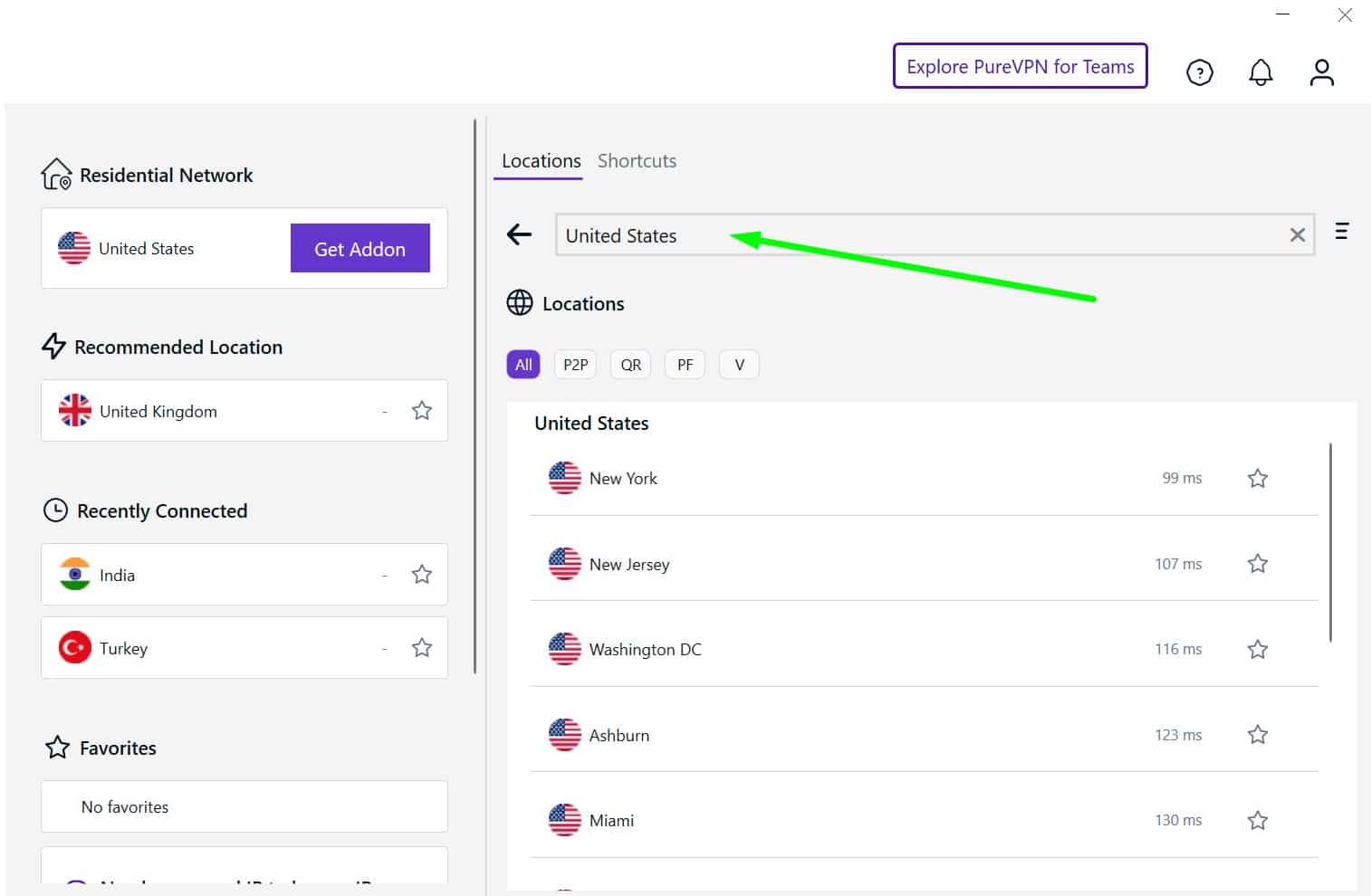Favorite the New York server
Viewport: 1371px width, 896px height.
(x=1257, y=478)
